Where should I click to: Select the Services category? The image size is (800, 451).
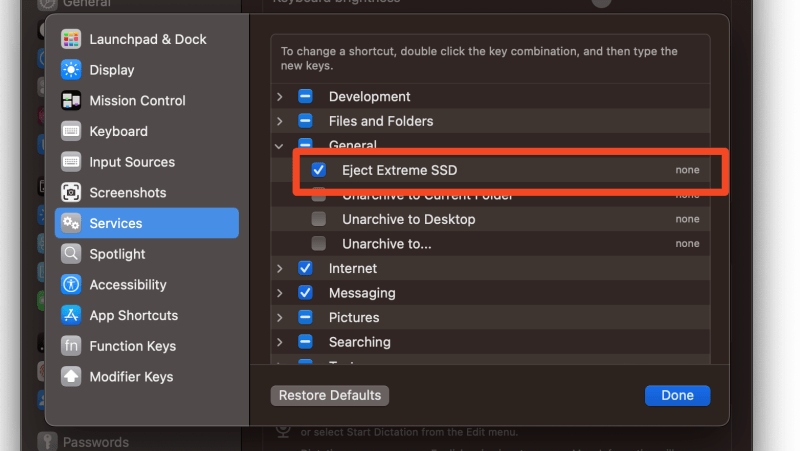coord(147,223)
